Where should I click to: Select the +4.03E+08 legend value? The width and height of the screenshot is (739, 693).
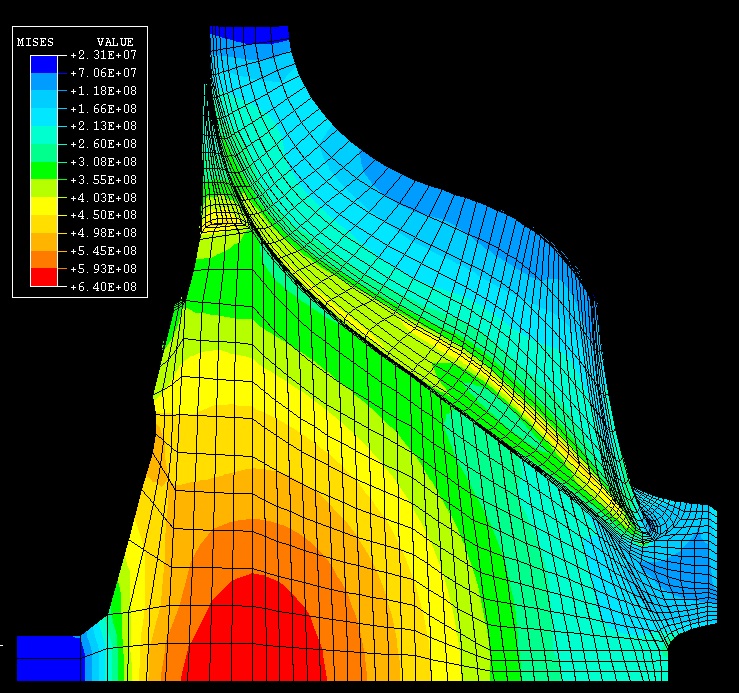click(103, 198)
